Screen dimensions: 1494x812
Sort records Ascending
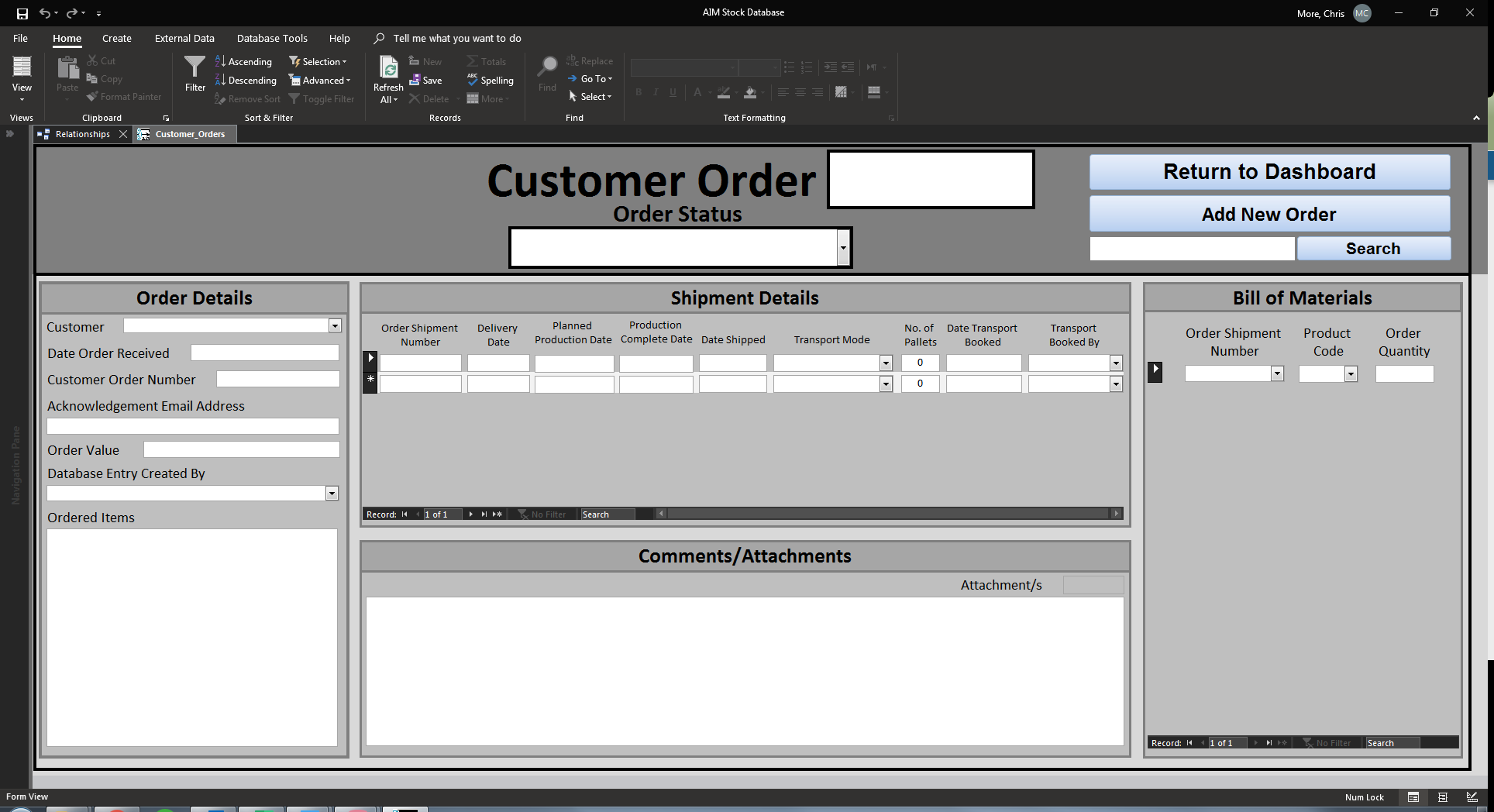click(243, 62)
